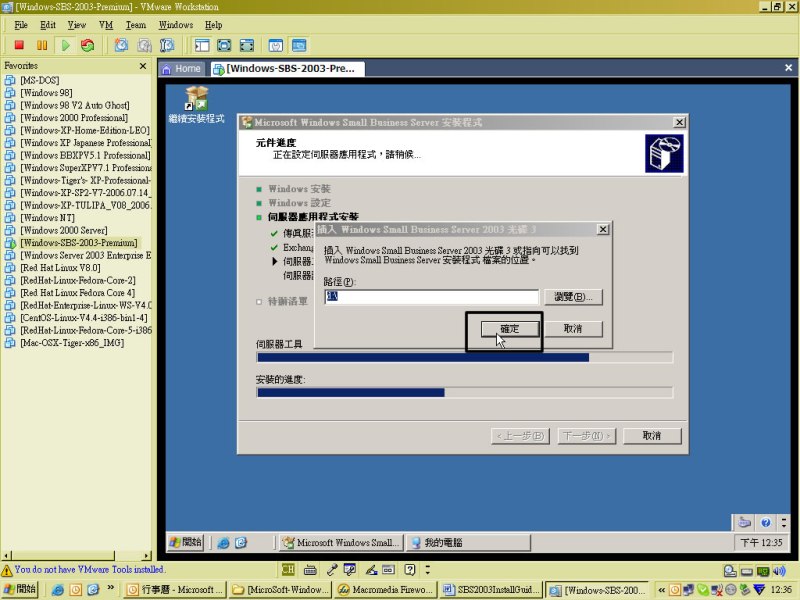Select [CentOS-Linux-V4.4-i386-bin1-4] in Favorites
The height and width of the screenshot is (600, 800).
84,318
